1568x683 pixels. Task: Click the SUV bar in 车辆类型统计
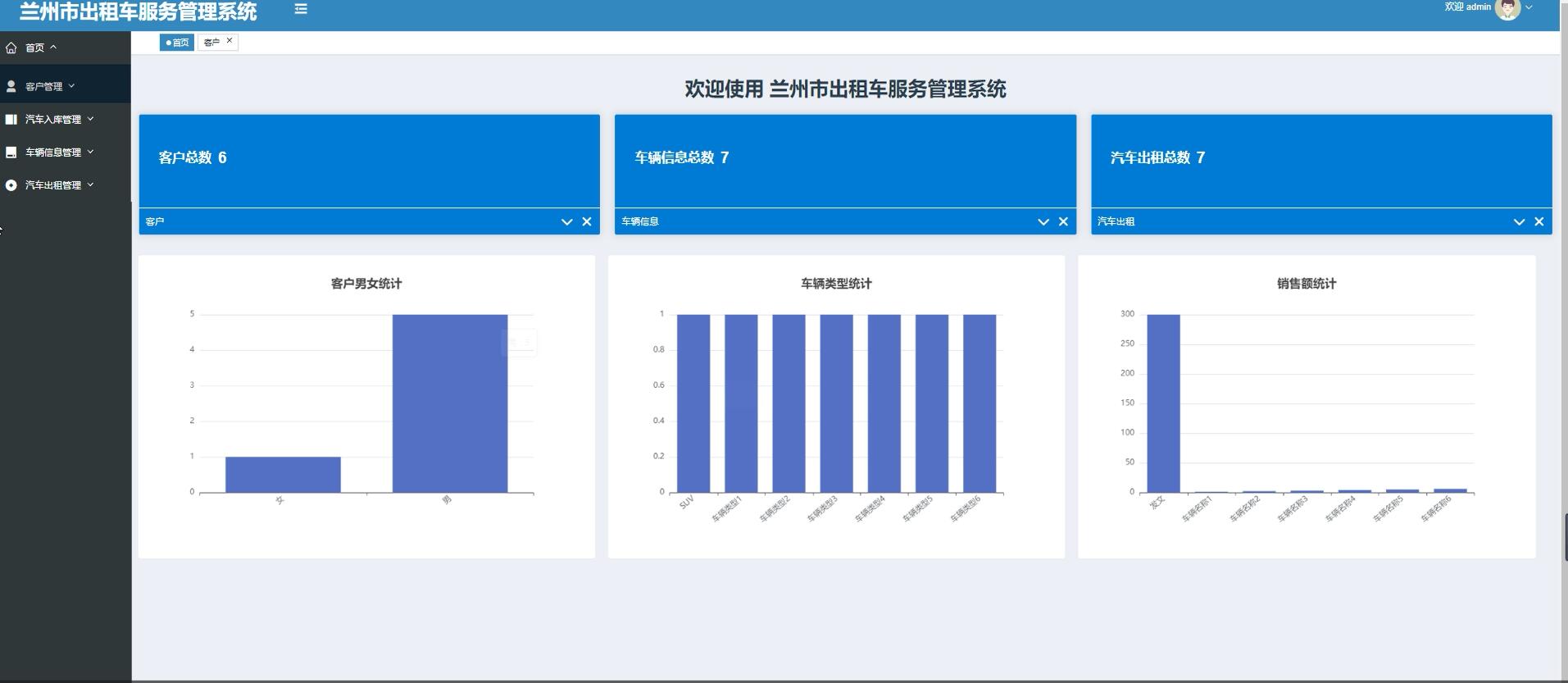point(693,403)
